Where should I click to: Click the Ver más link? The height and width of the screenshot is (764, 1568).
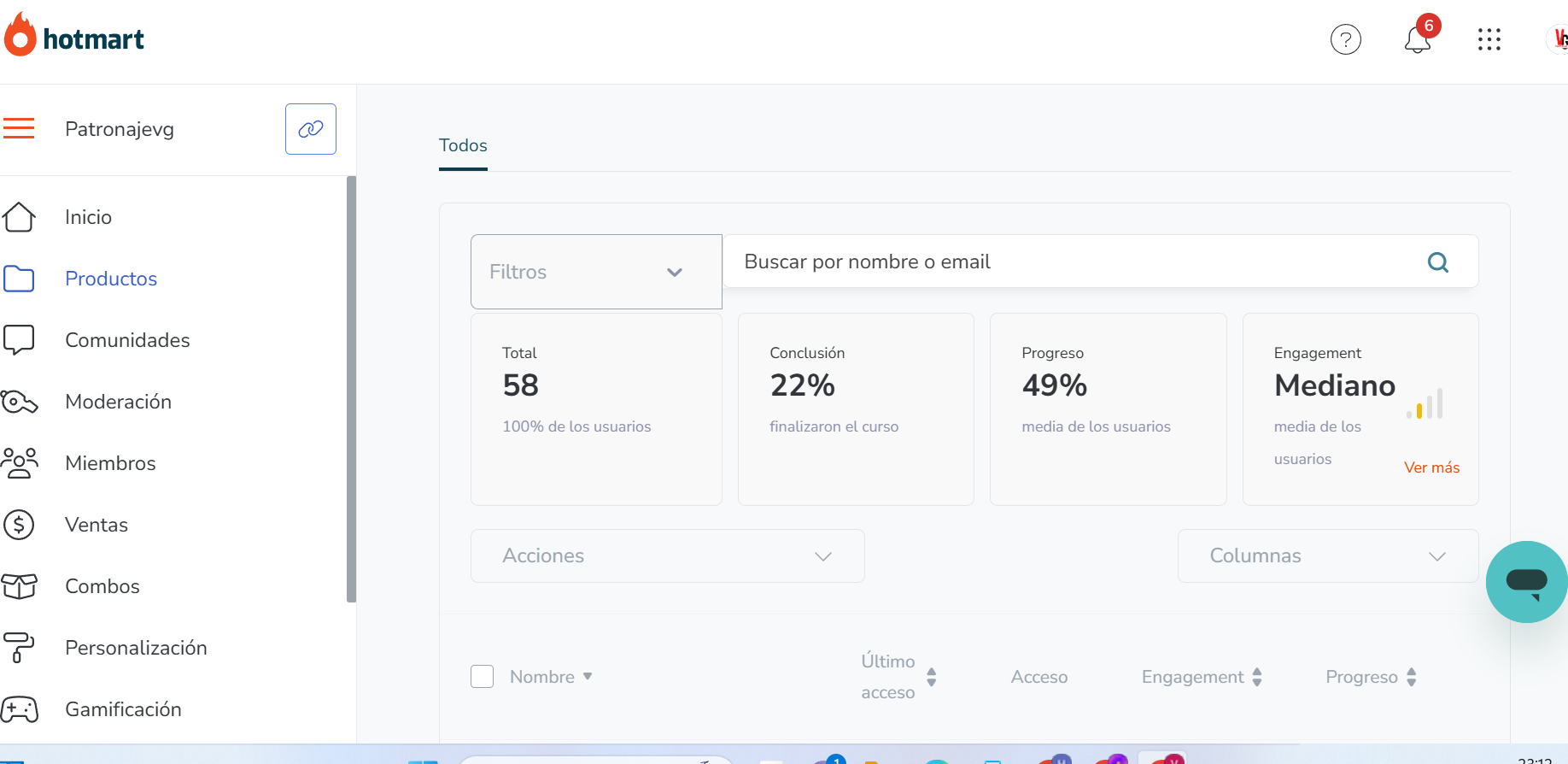(1431, 467)
